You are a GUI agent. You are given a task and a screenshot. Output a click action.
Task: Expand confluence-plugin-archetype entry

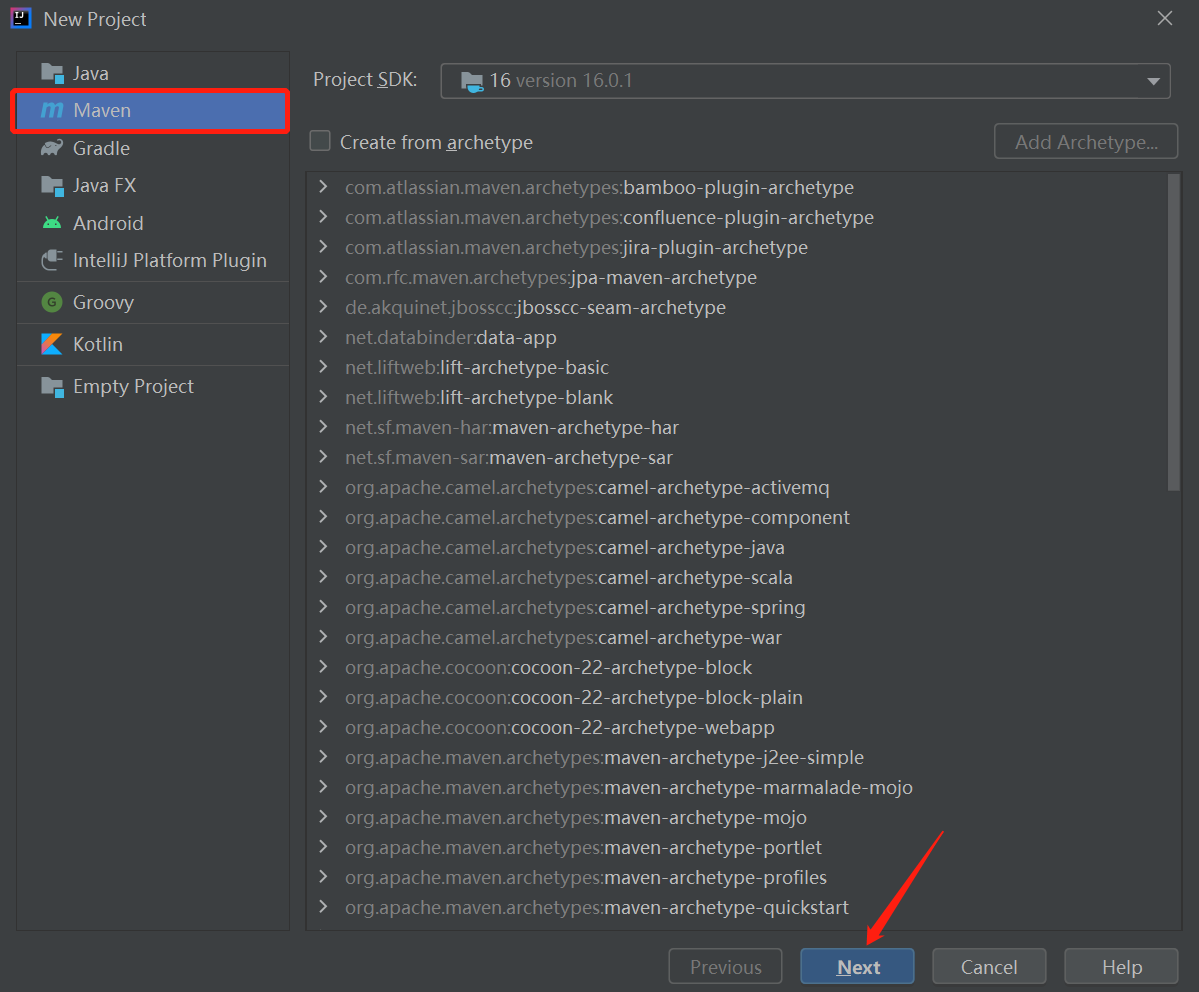pyautogui.click(x=323, y=217)
